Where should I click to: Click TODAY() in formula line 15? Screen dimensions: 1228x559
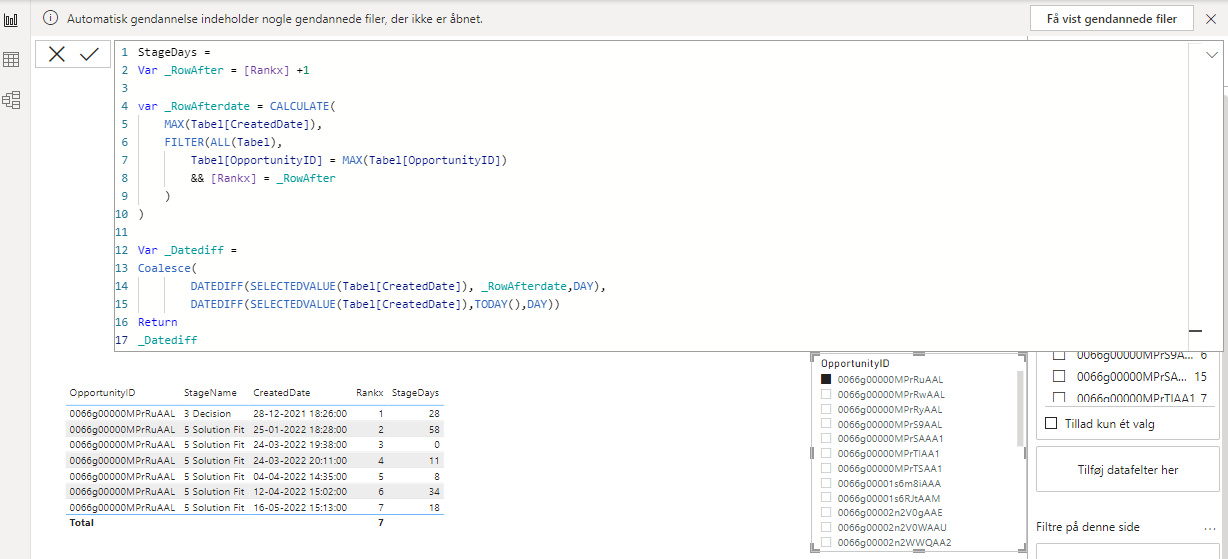point(497,304)
